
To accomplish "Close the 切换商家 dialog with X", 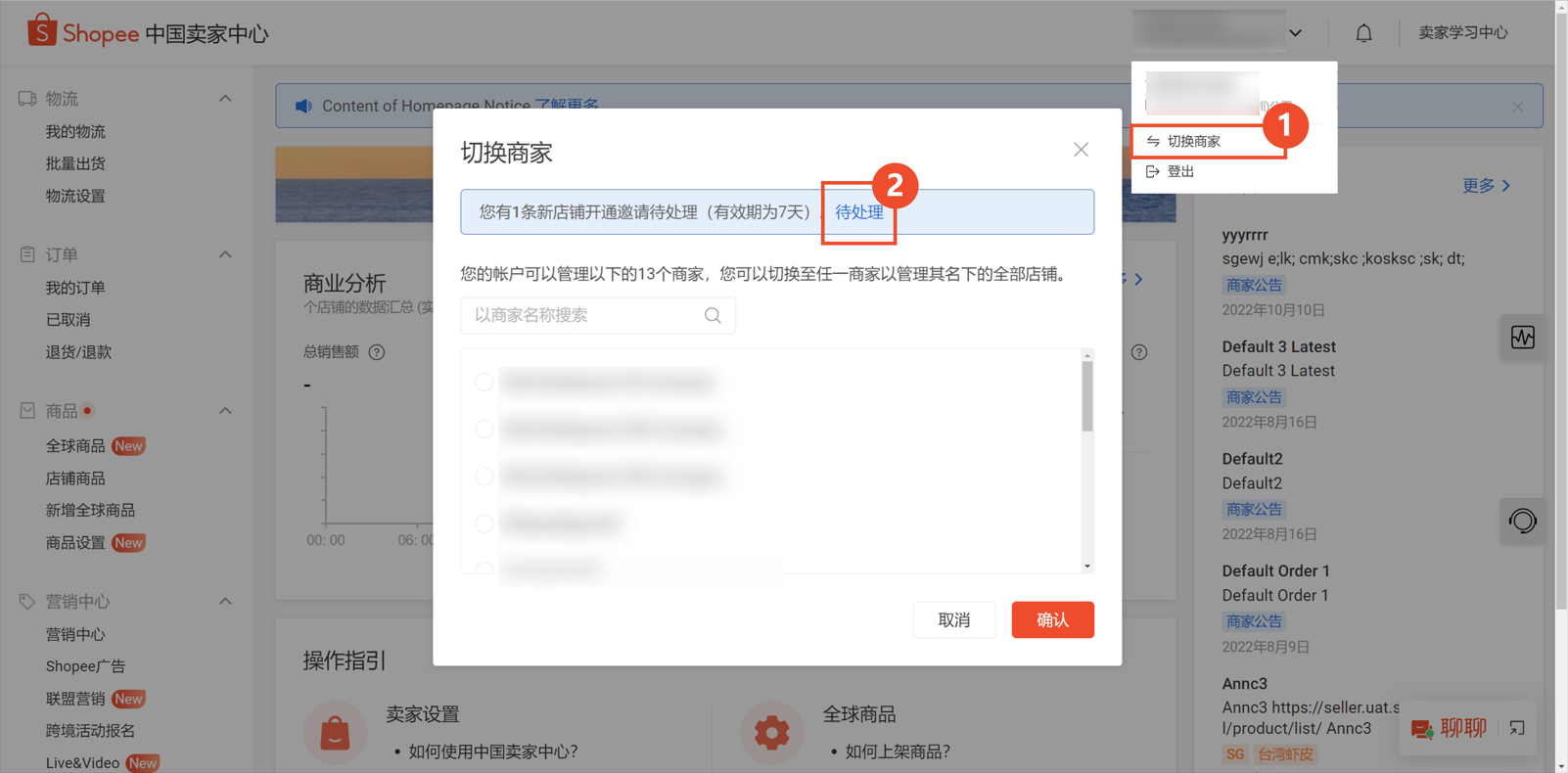I will (1081, 150).
